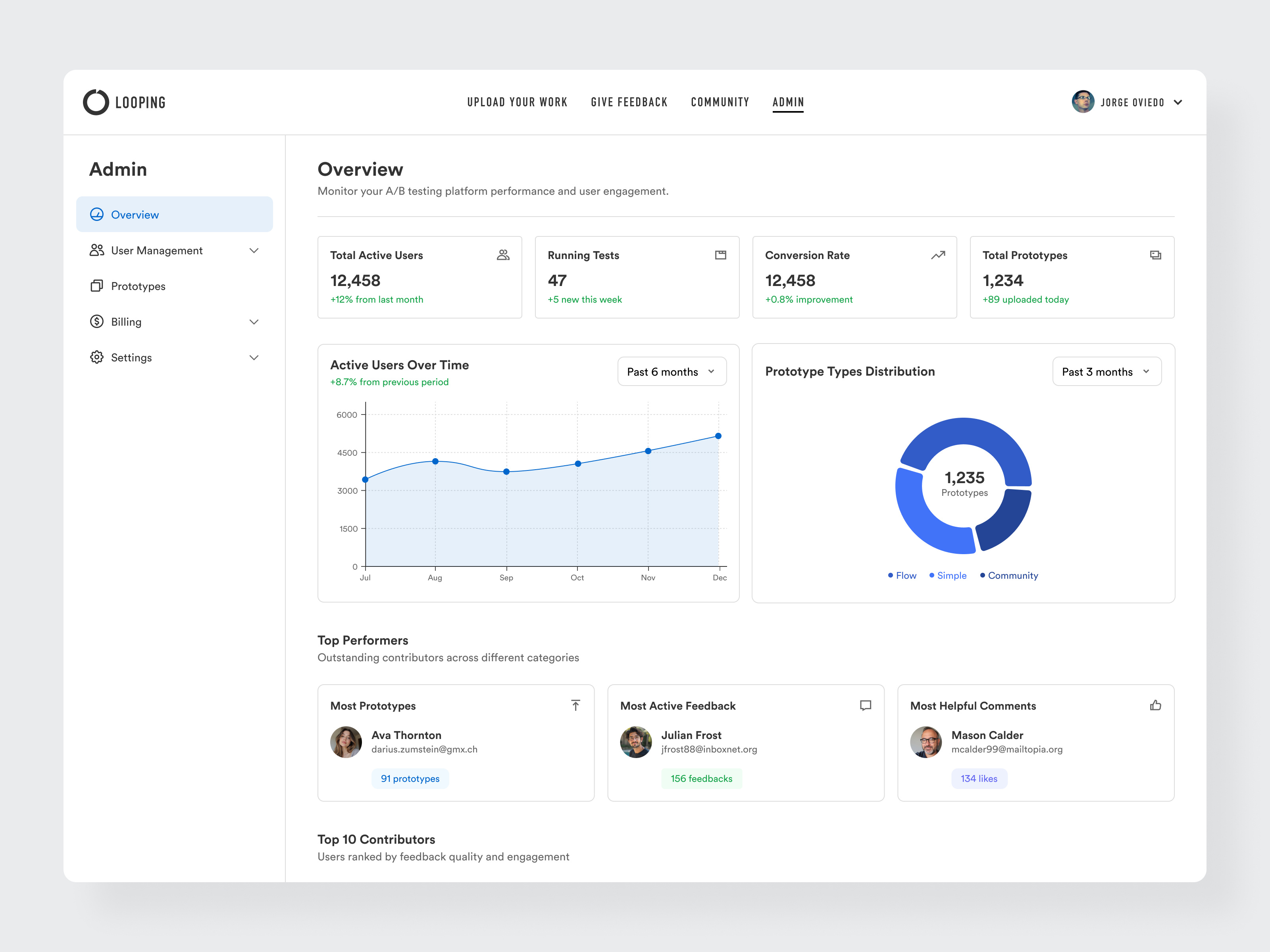Click the clipboard icon on Running Tests card
Viewport: 1270px width, 952px height.
coord(721,255)
